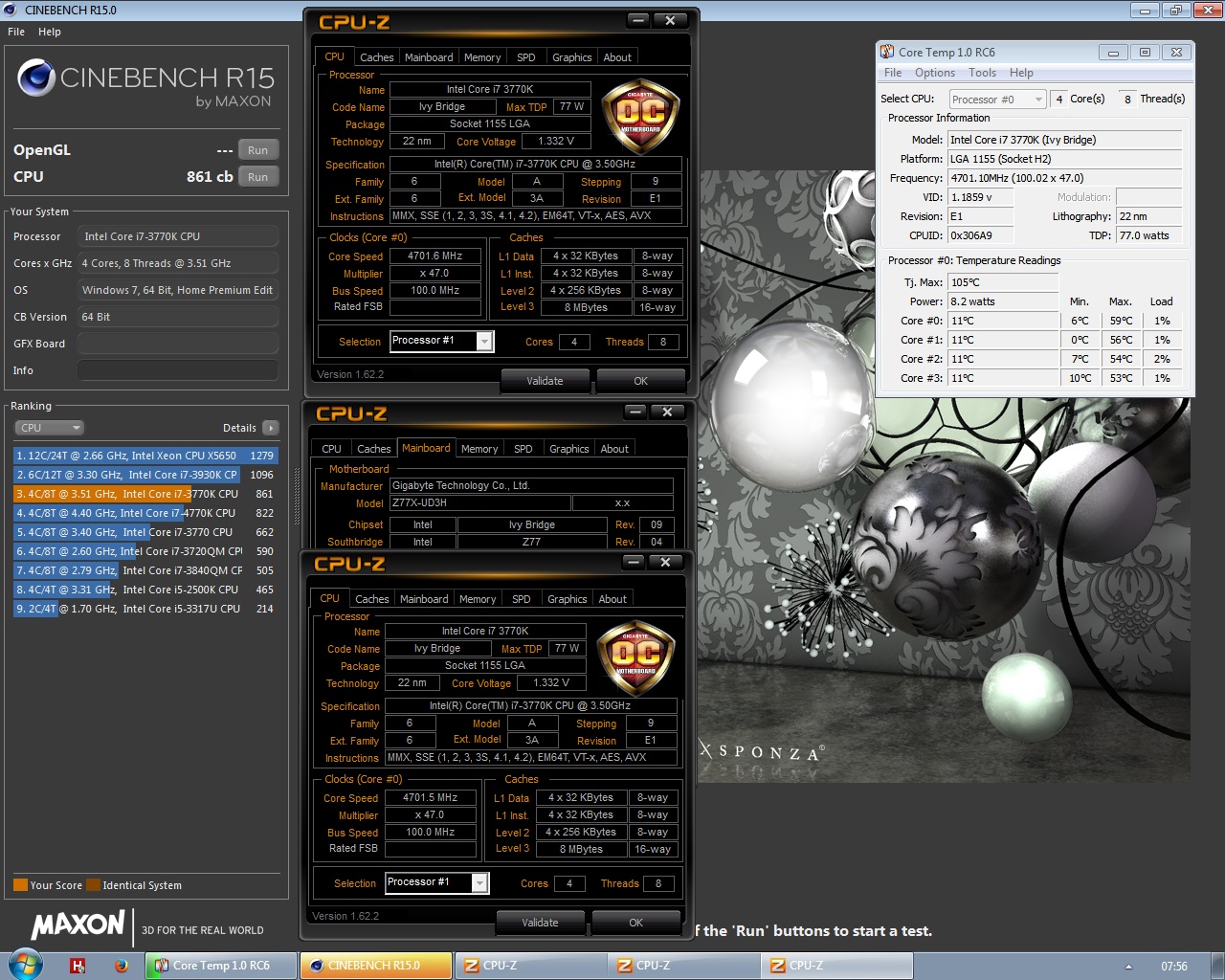The image size is (1225, 980).
Task: Click the Core #0 temperature reading
Action: click(1003, 321)
